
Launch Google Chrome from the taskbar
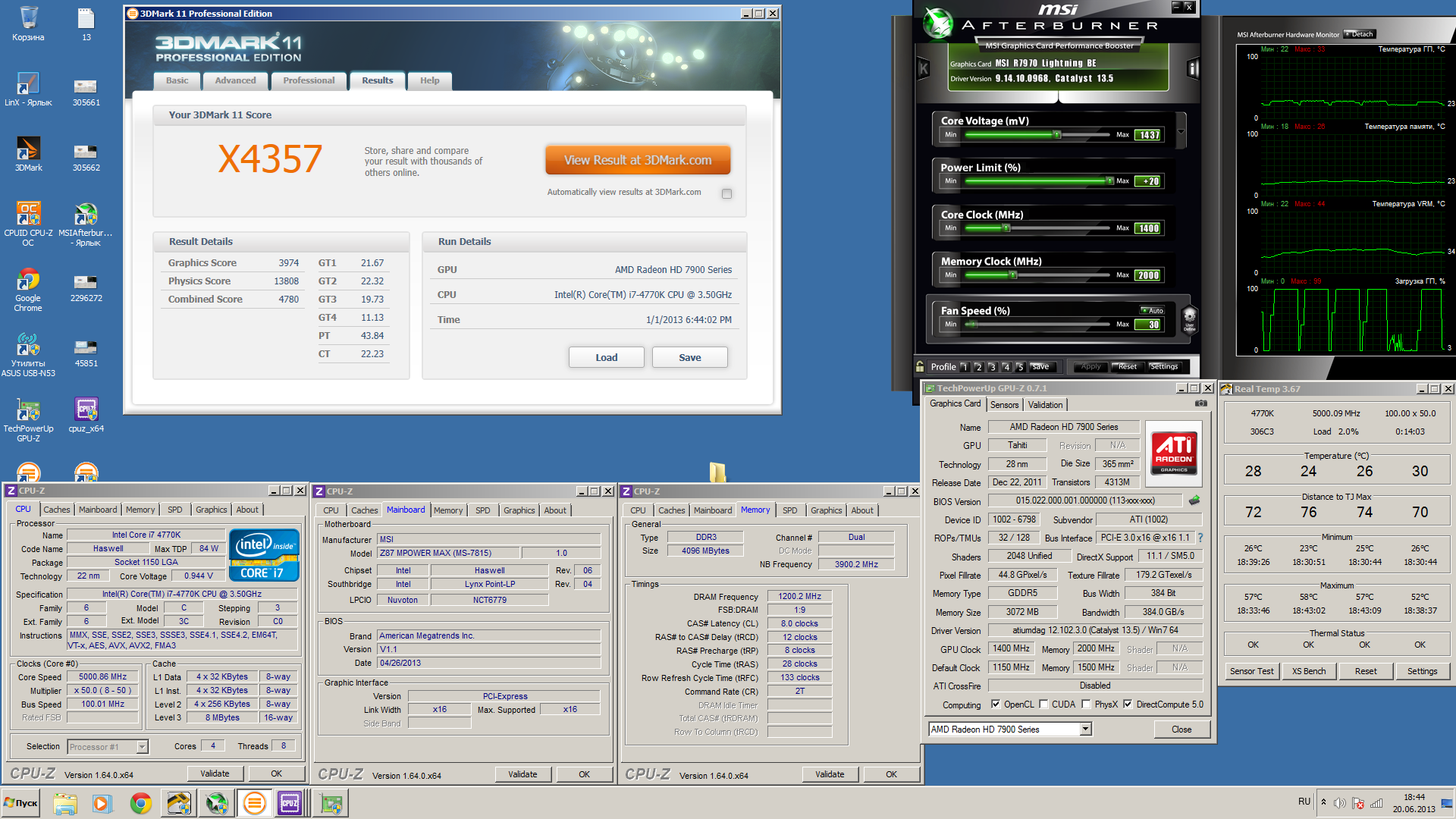click(140, 803)
